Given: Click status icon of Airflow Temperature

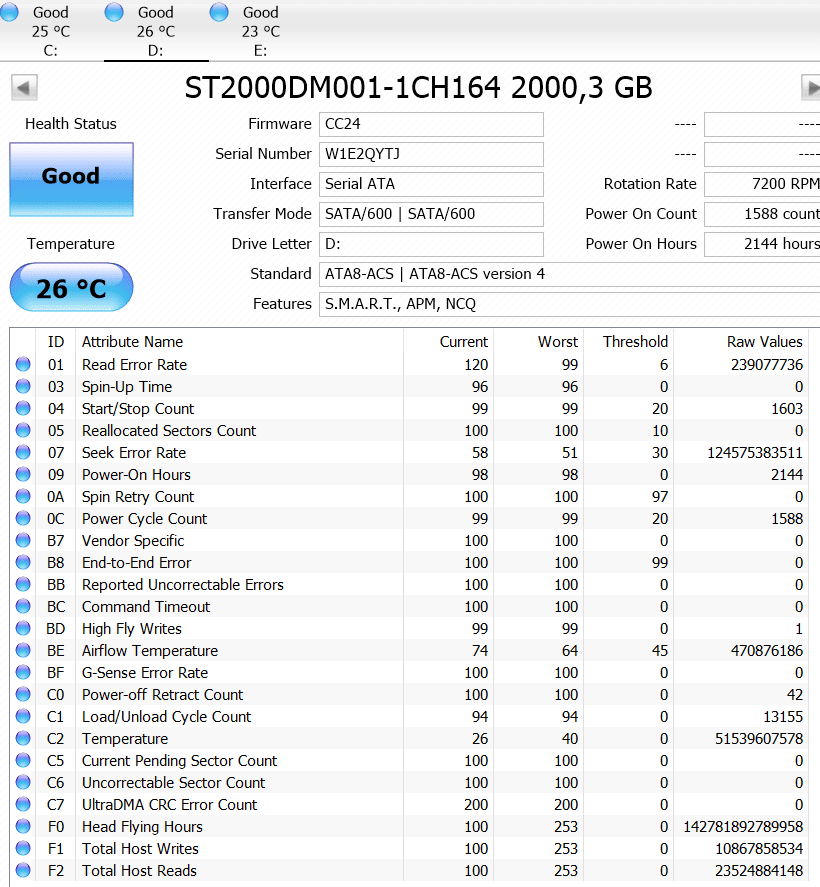Looking at the screenshot, I should pos(23,651).
